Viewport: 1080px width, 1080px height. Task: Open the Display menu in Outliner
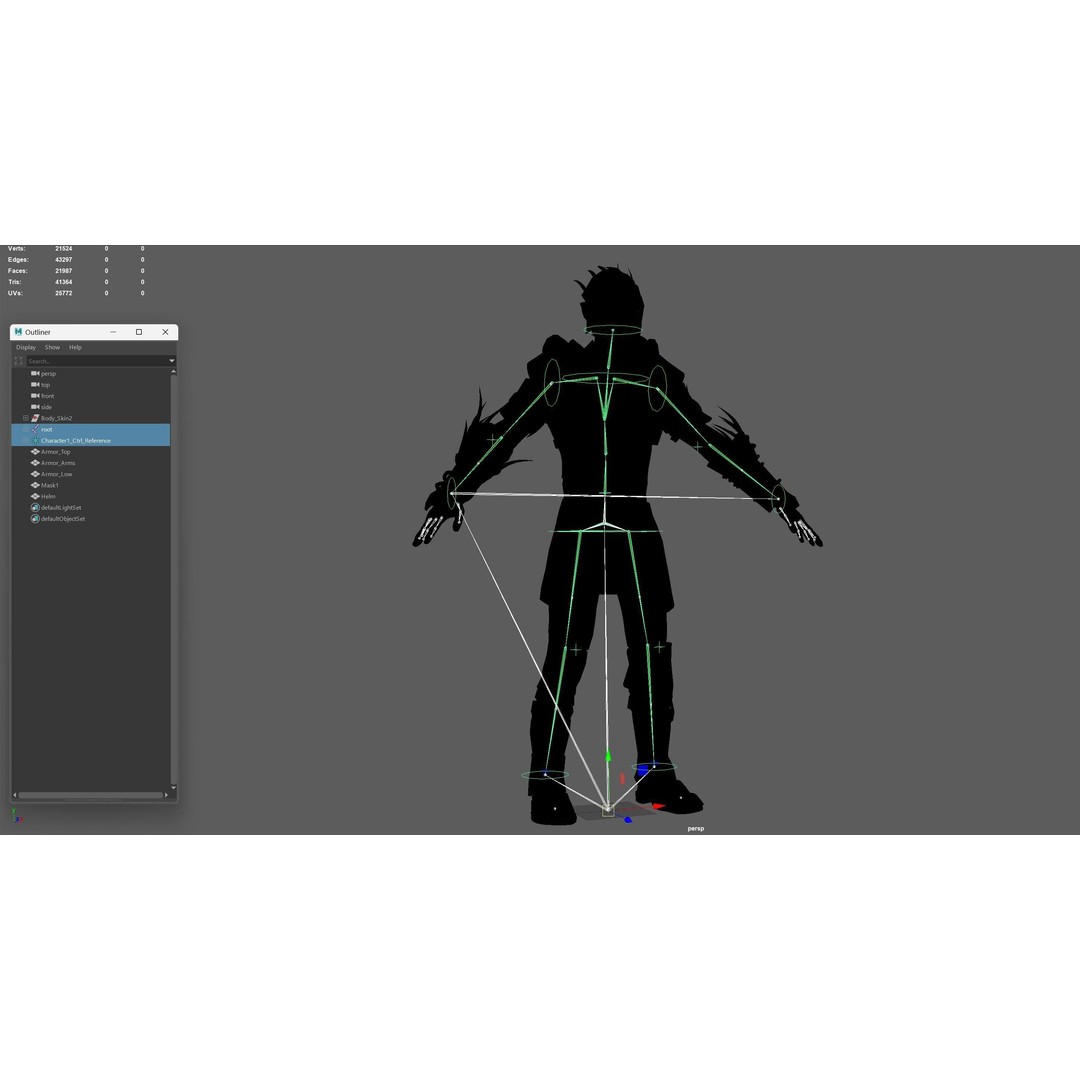pyautogui.click(x=26, y=347)
